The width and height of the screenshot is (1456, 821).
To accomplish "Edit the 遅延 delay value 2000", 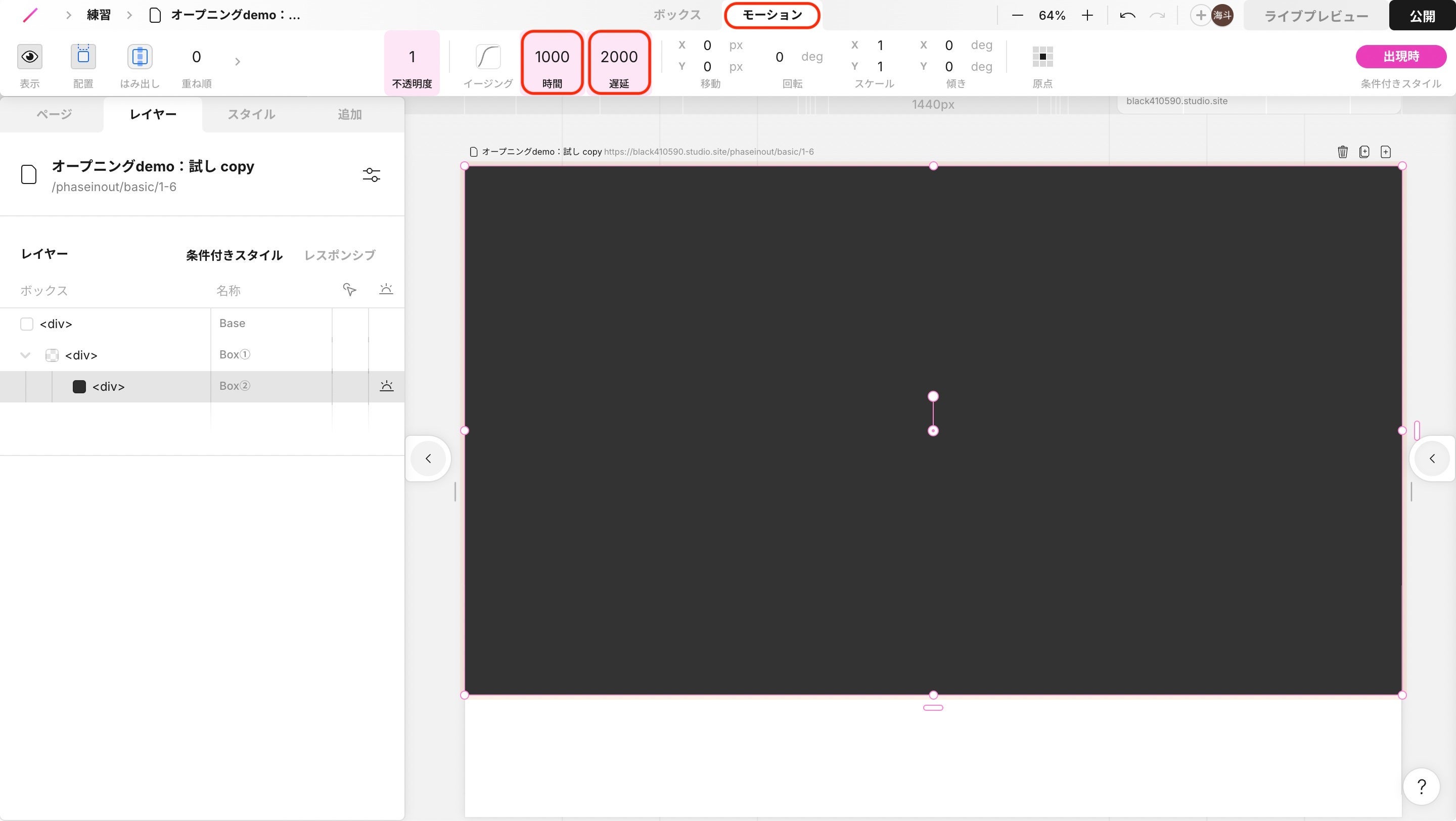I will [x=619, y=57].
